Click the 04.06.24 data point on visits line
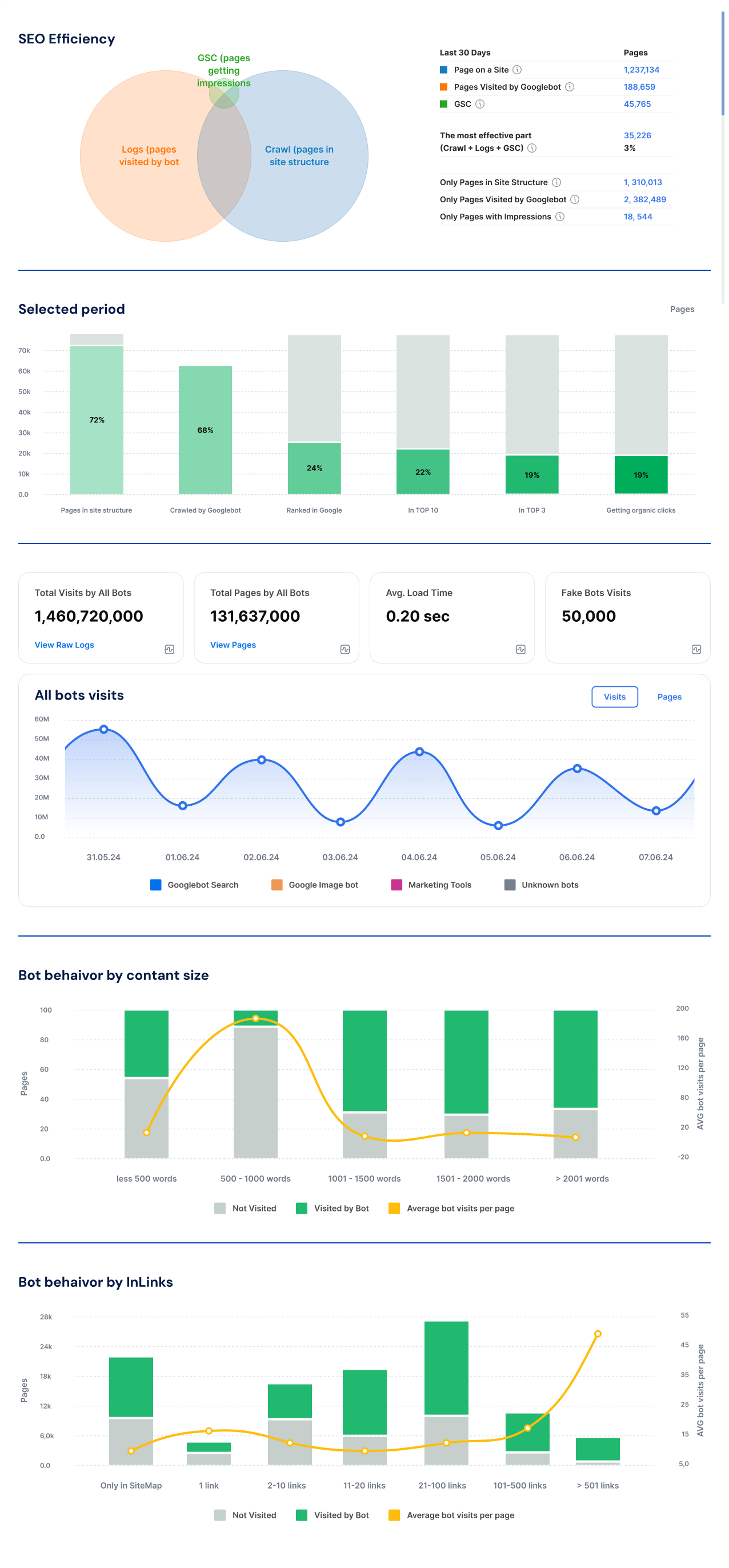The height and width of the screenshot is (1568, 729). pyautogui.click(x=419, y=752)
